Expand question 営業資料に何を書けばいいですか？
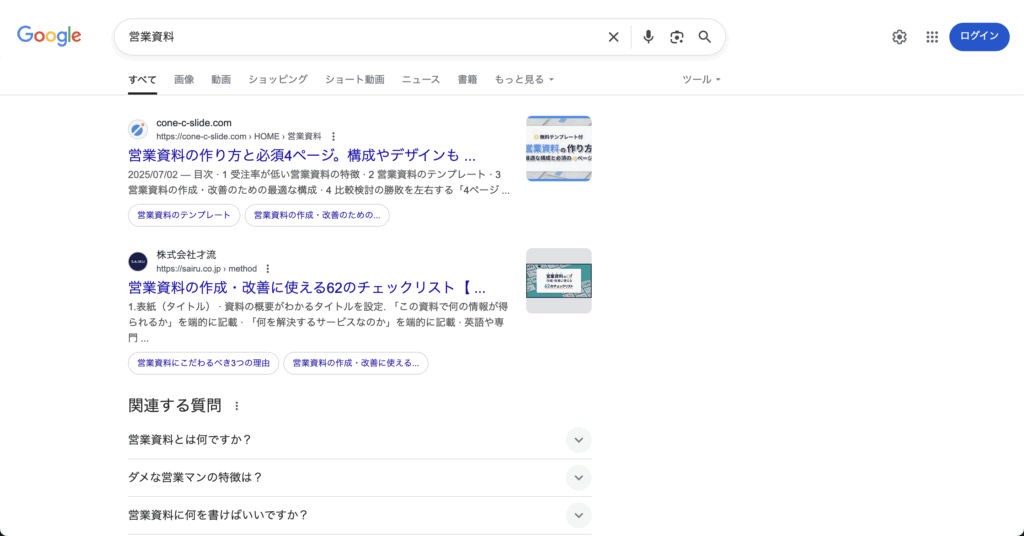Image resolution: width=1024 pixels, height=536 pixels. (x=360, y=515)
